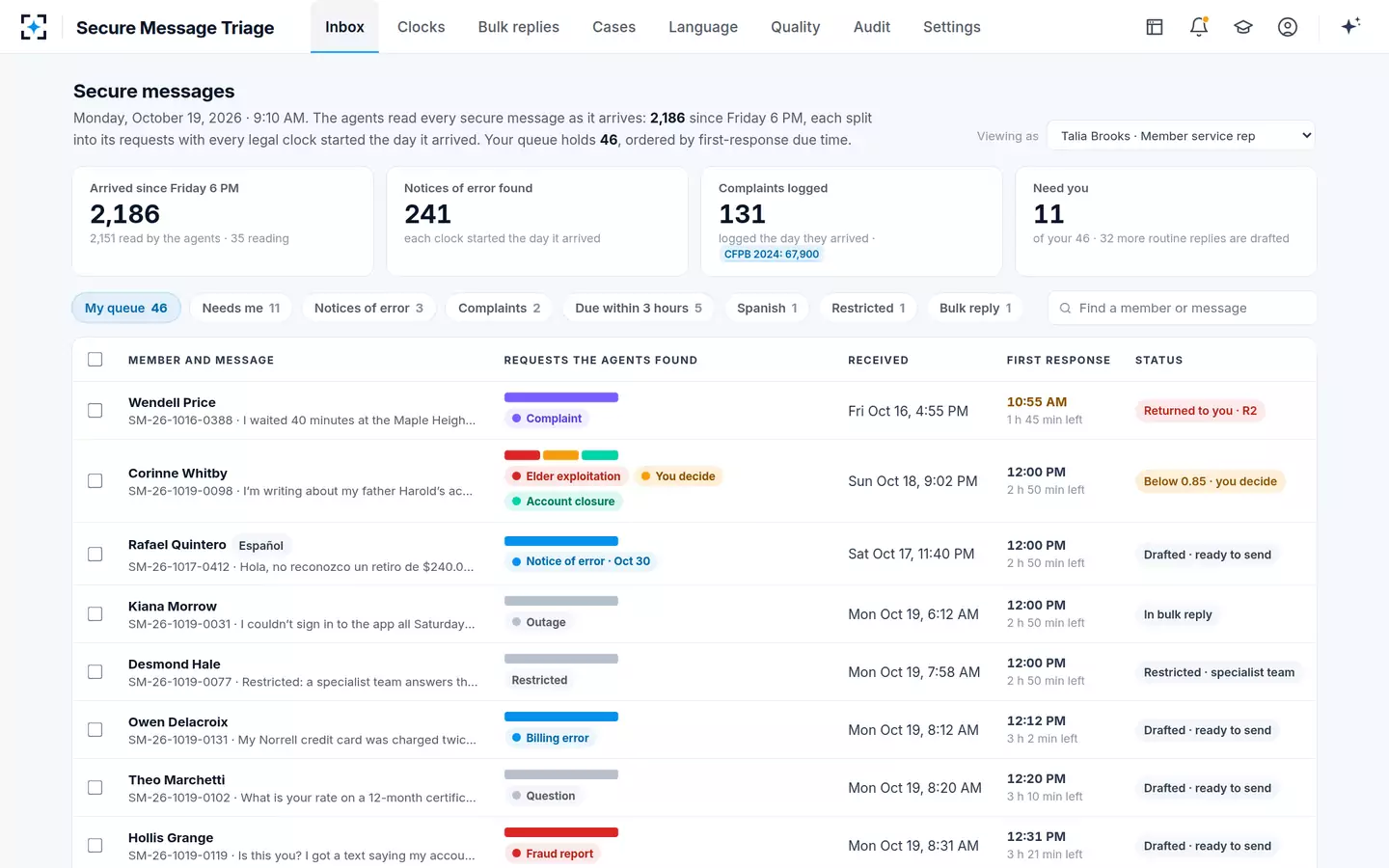Show Complaints 2 filter

(500, 309)
